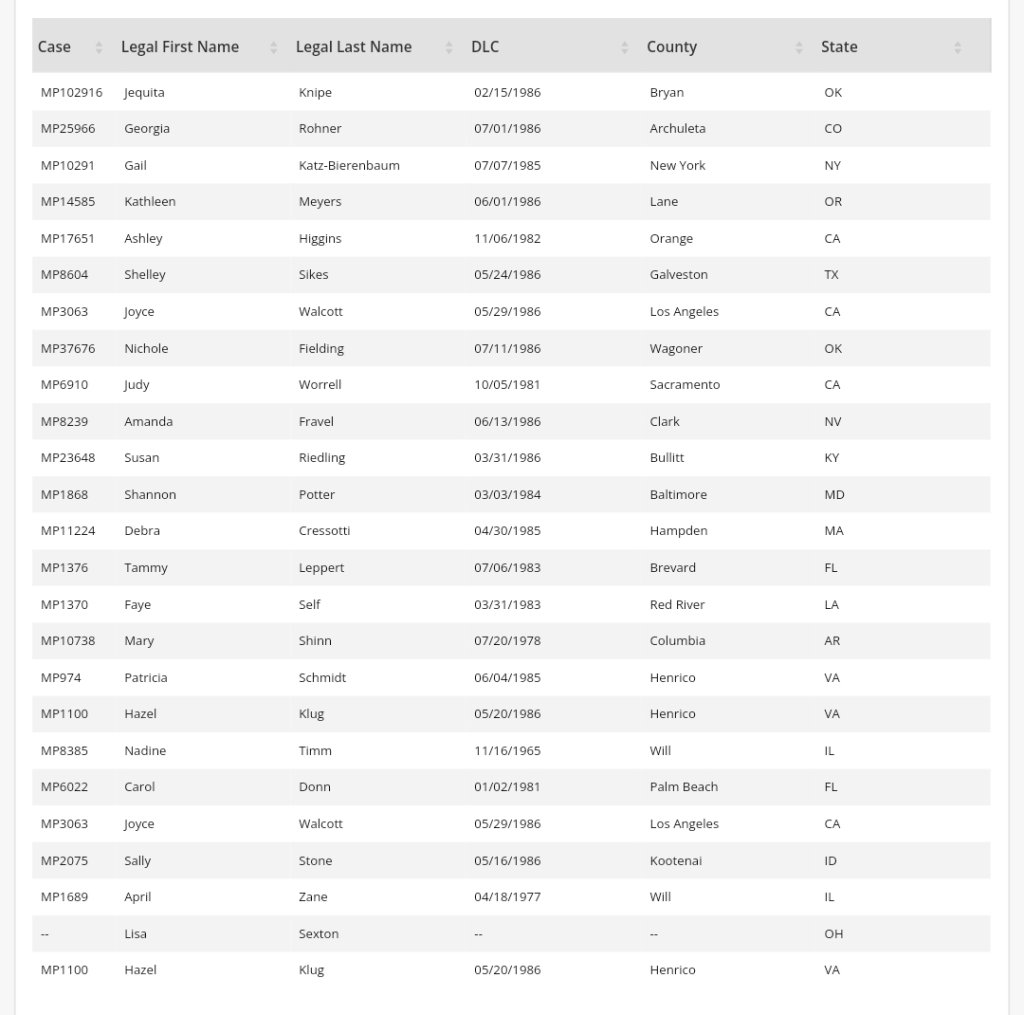
Task: Select the Katz-Bierenbaum last name cell
Action: pyautogui.click(x=349, y=165)
